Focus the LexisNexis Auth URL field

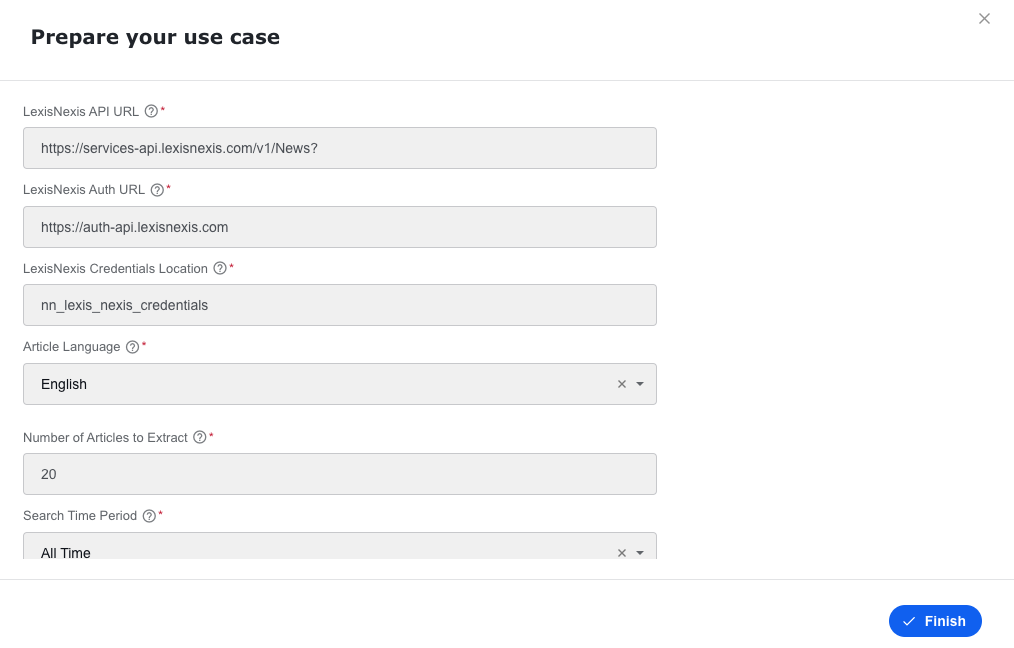pos(340,227)
